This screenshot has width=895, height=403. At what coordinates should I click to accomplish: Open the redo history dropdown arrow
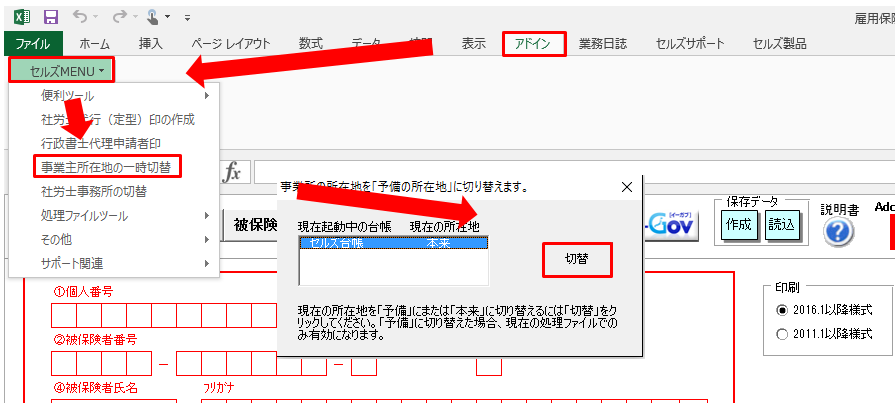click(x=135, y=18)
